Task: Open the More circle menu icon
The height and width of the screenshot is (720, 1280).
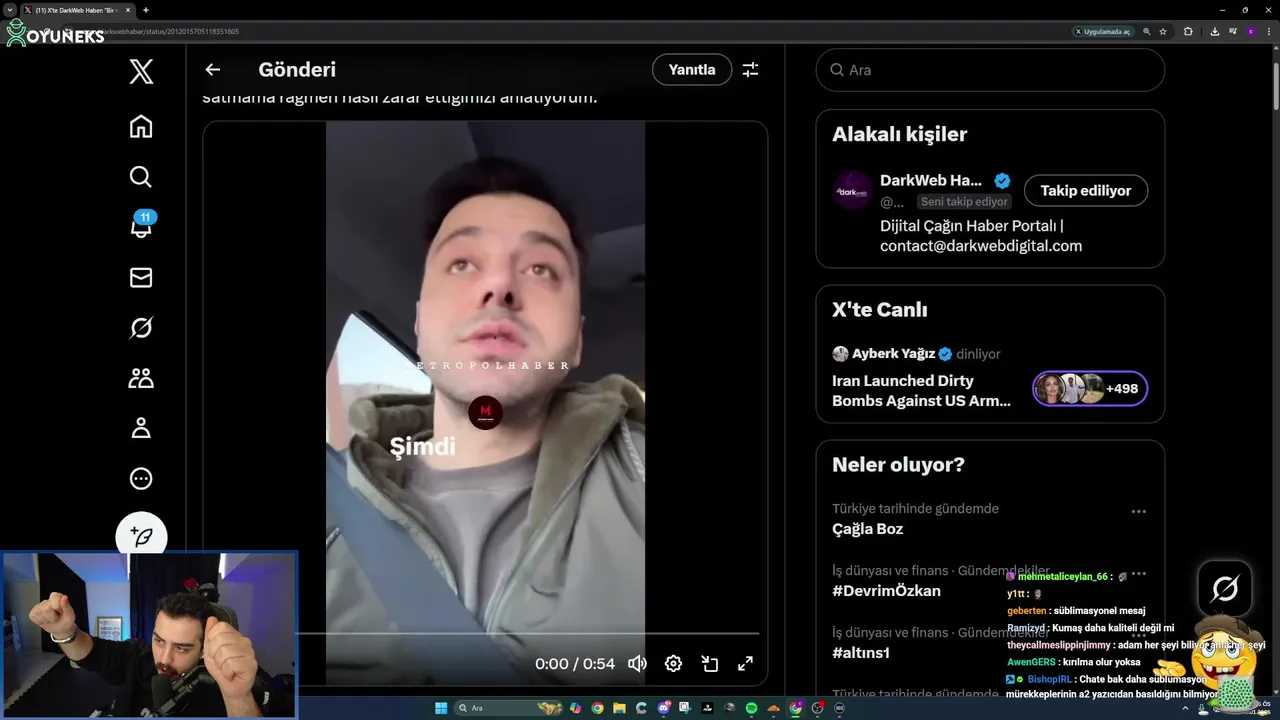Action: tap(141, 479)
